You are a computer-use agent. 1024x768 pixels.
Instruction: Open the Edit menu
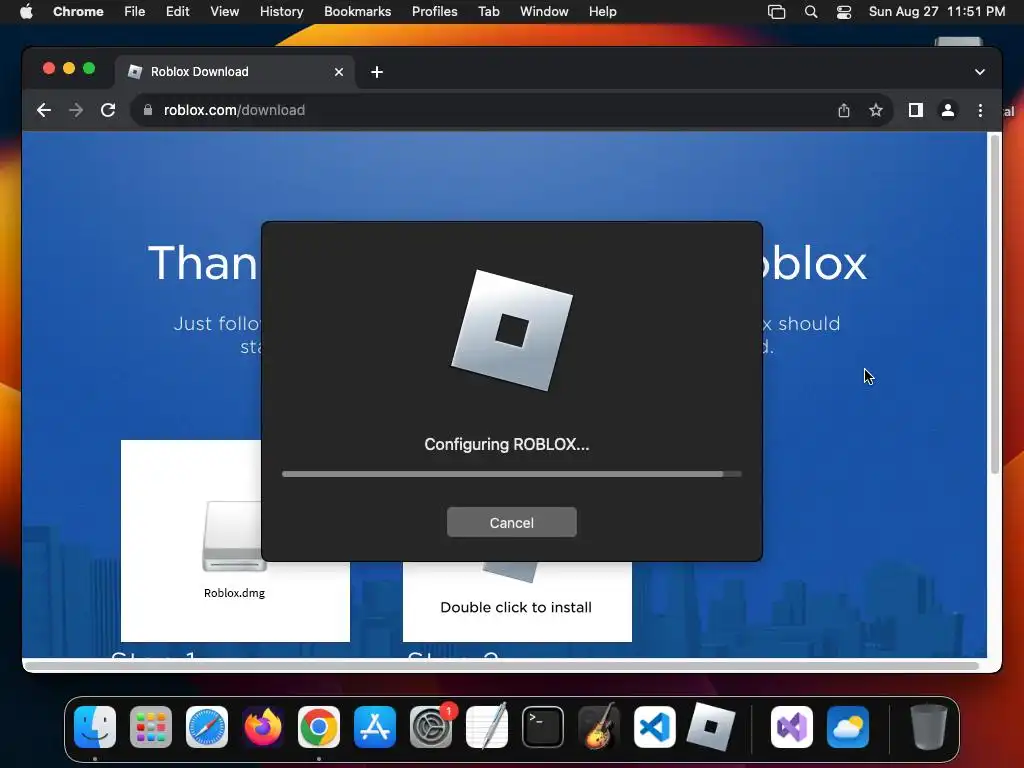click(x=177, y=12)
